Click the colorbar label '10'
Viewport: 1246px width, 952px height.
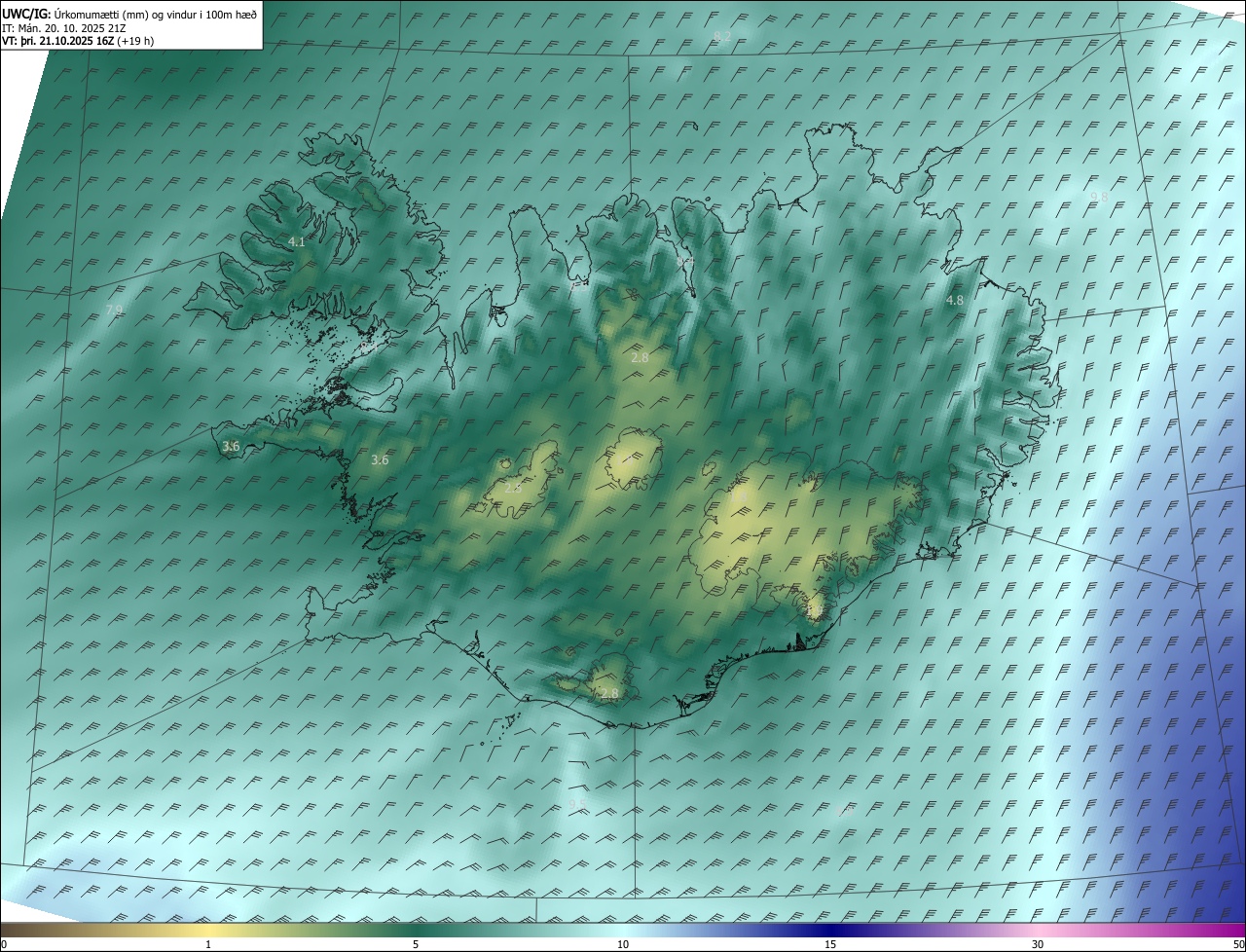click(x=623, y=944)
